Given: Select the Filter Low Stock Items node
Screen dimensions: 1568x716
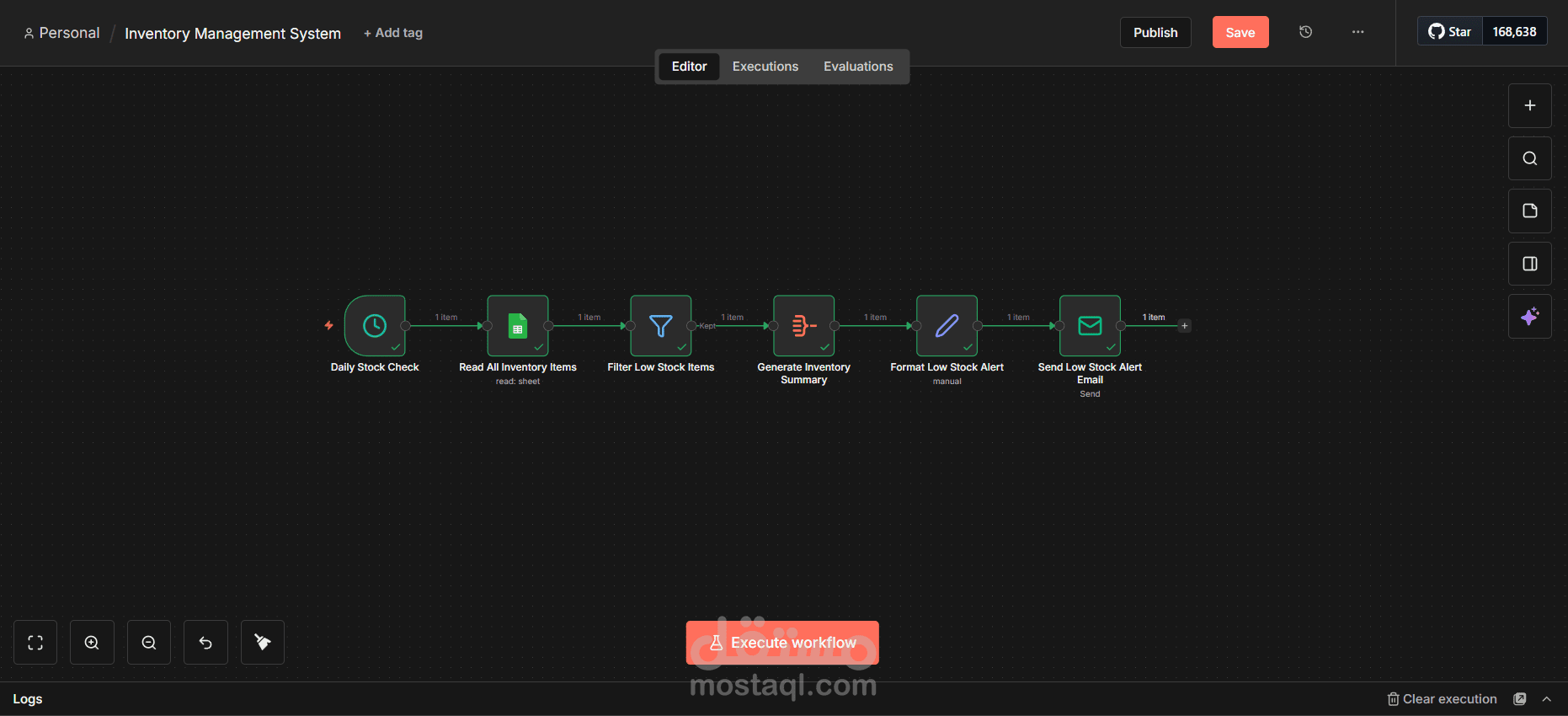Looking at the screenshot, I should coord(661,325).
